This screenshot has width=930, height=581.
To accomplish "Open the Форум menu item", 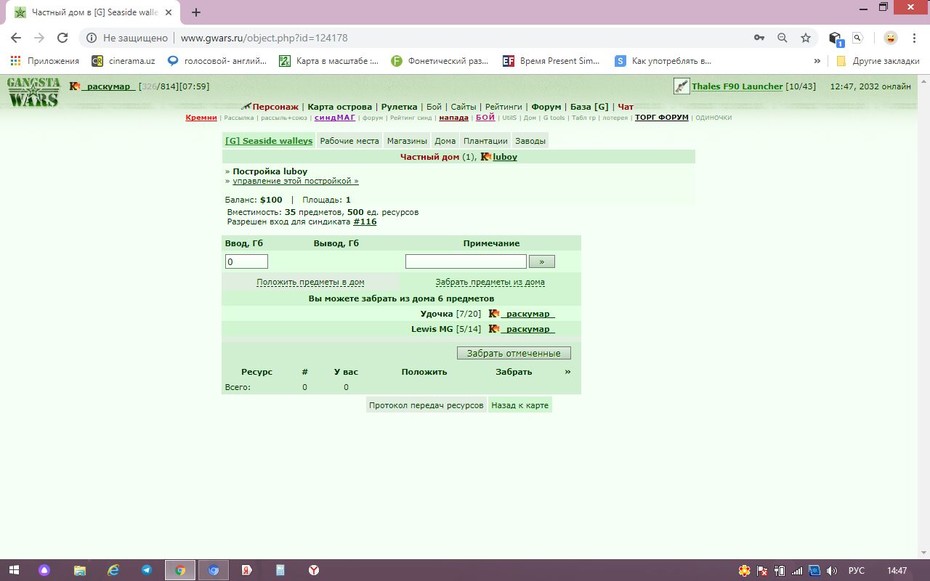I will click(546, 107).
